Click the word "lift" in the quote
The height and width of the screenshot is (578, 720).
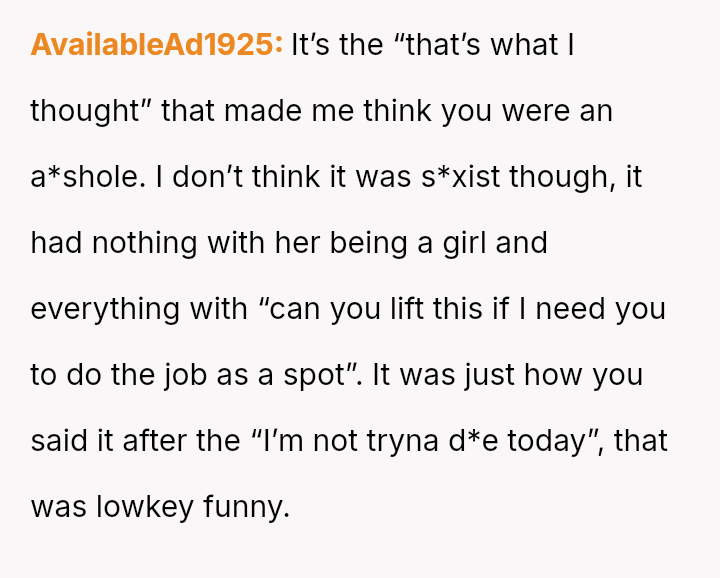(x=408, y=309)
